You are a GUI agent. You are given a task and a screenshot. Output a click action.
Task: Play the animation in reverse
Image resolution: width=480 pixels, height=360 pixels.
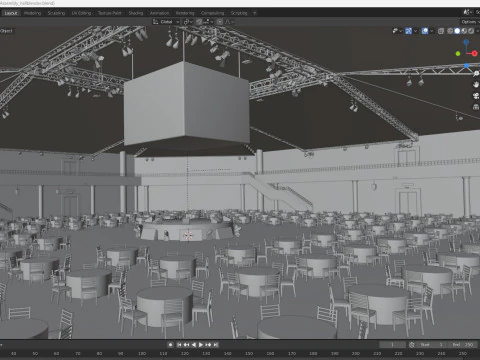(x=194, y=345)
